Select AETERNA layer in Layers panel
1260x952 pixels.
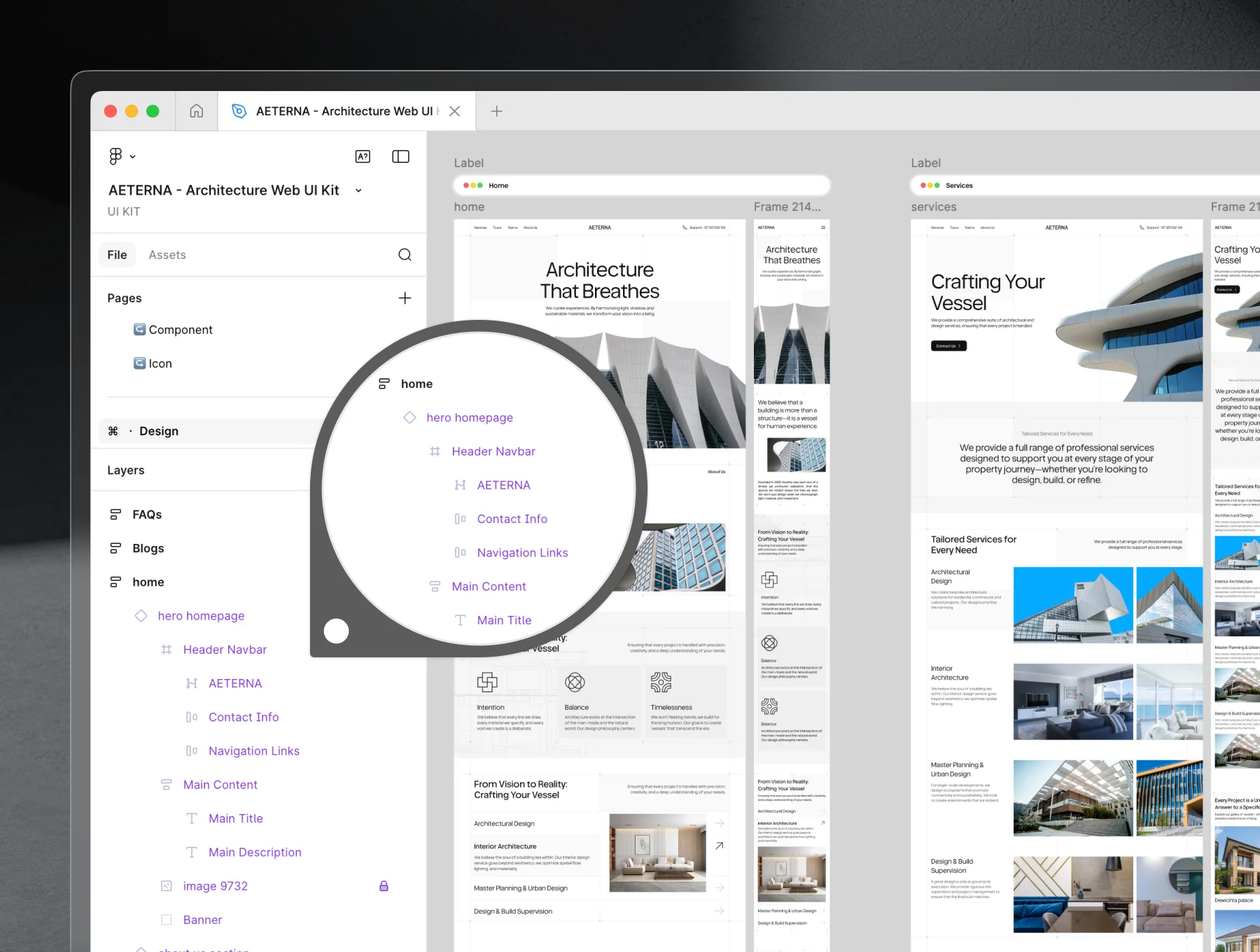click(x=235, y=683)
